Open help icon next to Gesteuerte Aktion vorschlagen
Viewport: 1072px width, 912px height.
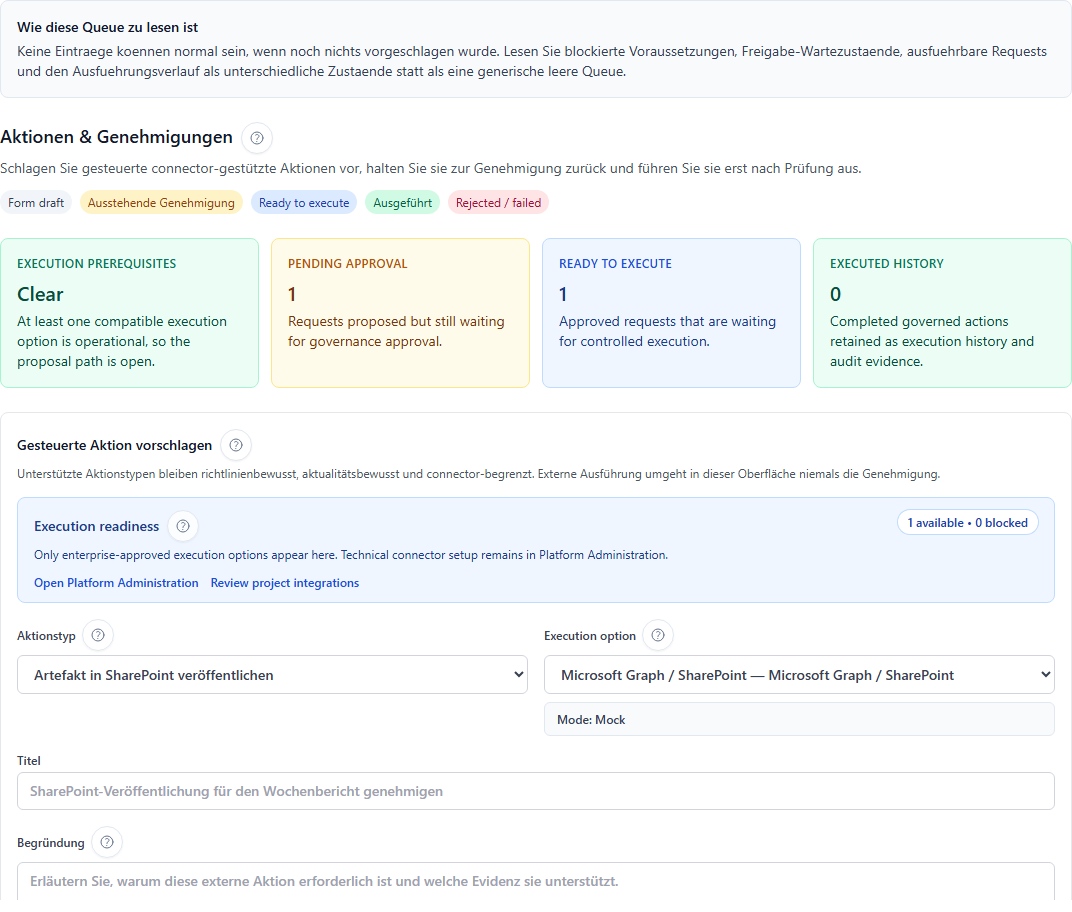236,445
